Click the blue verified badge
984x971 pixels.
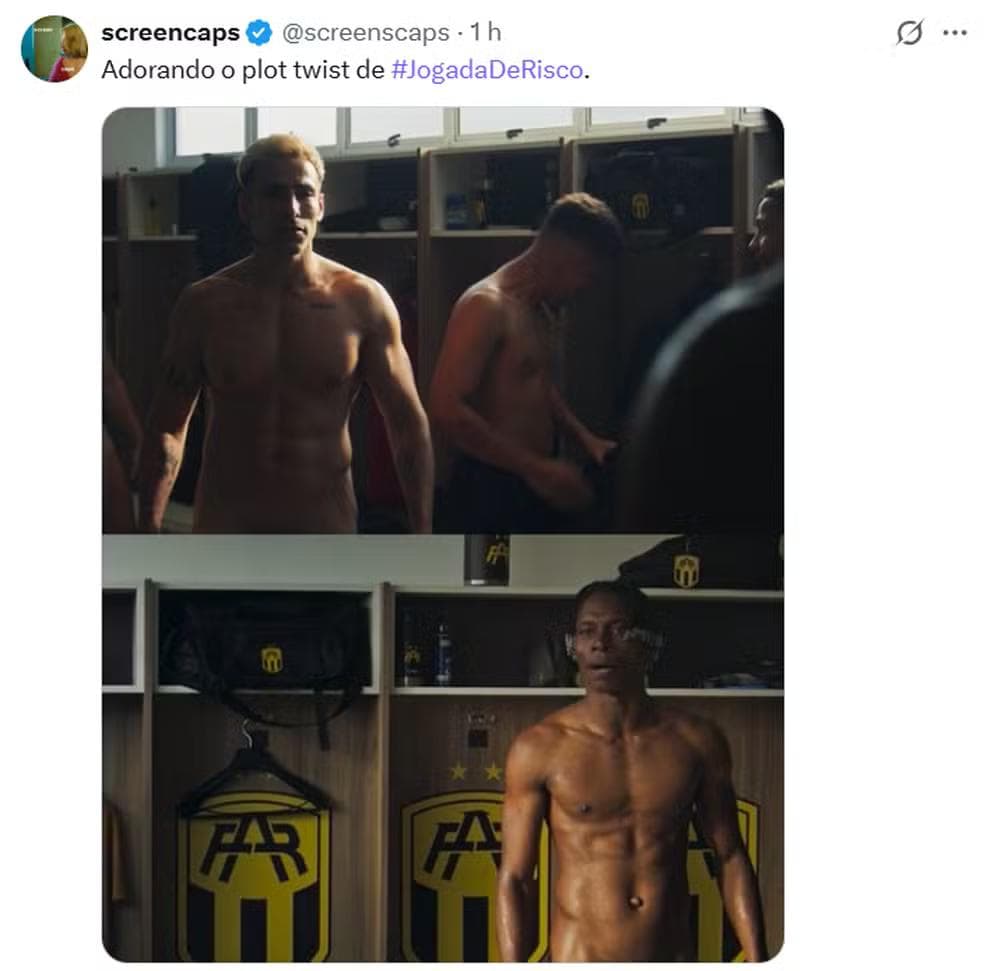pos(259,33)
